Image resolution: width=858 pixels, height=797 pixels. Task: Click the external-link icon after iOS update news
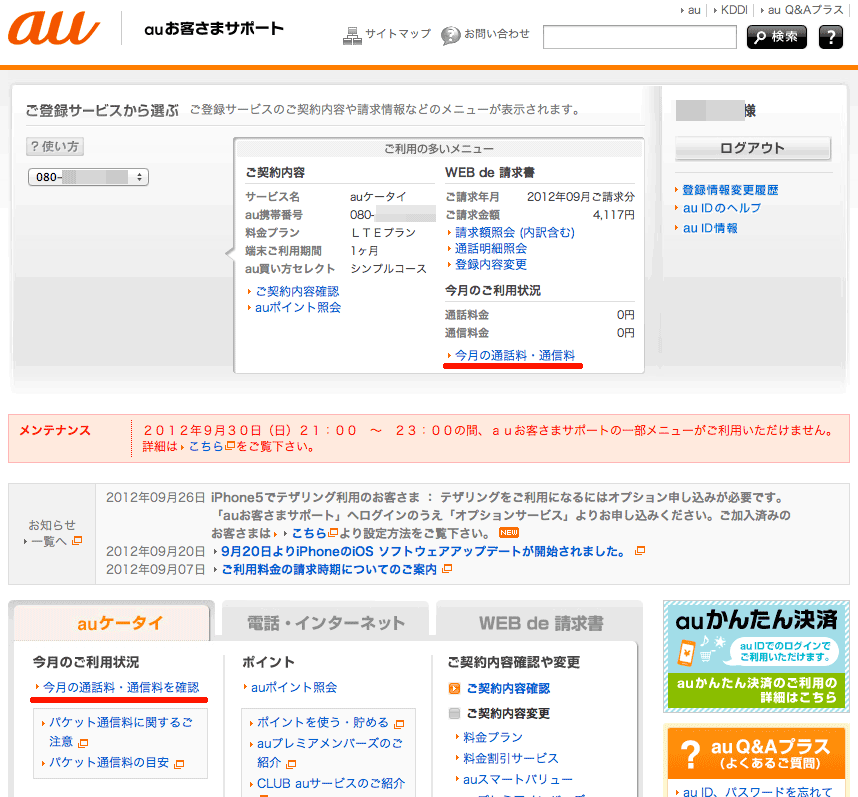[x=640, y=551]
